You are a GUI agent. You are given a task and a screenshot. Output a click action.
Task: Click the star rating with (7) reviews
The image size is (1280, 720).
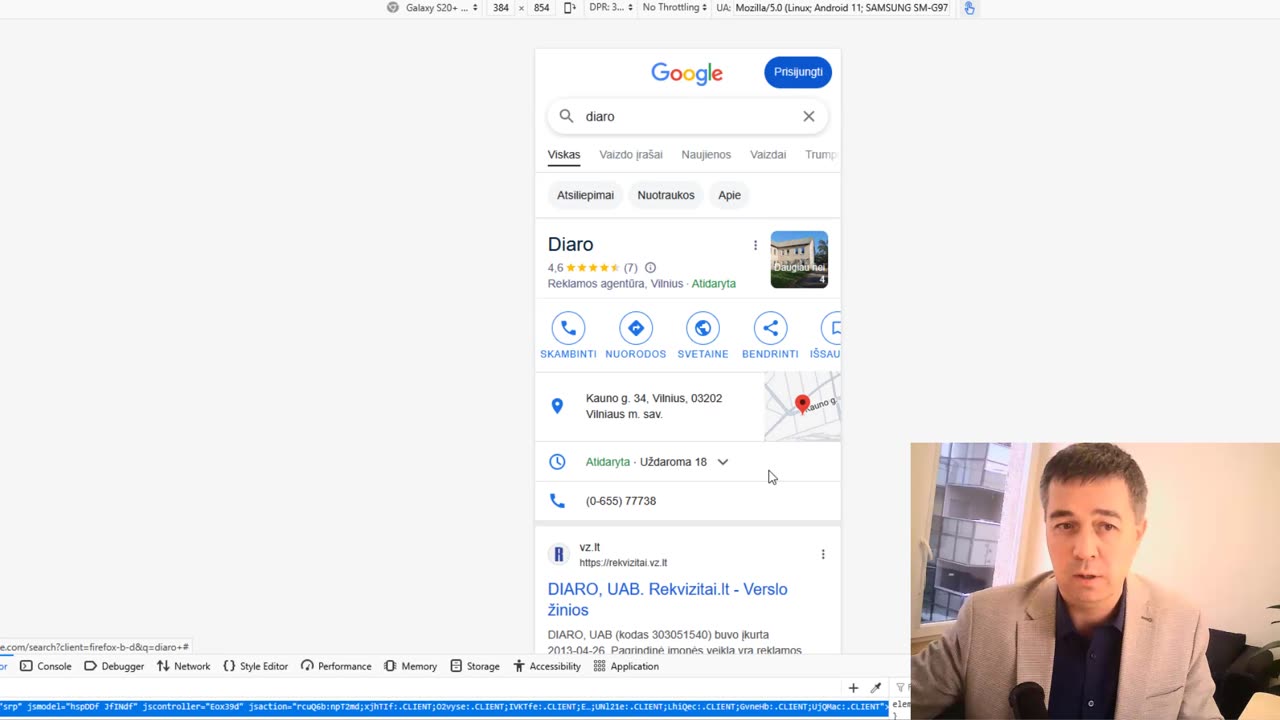(x=592, y=268)
